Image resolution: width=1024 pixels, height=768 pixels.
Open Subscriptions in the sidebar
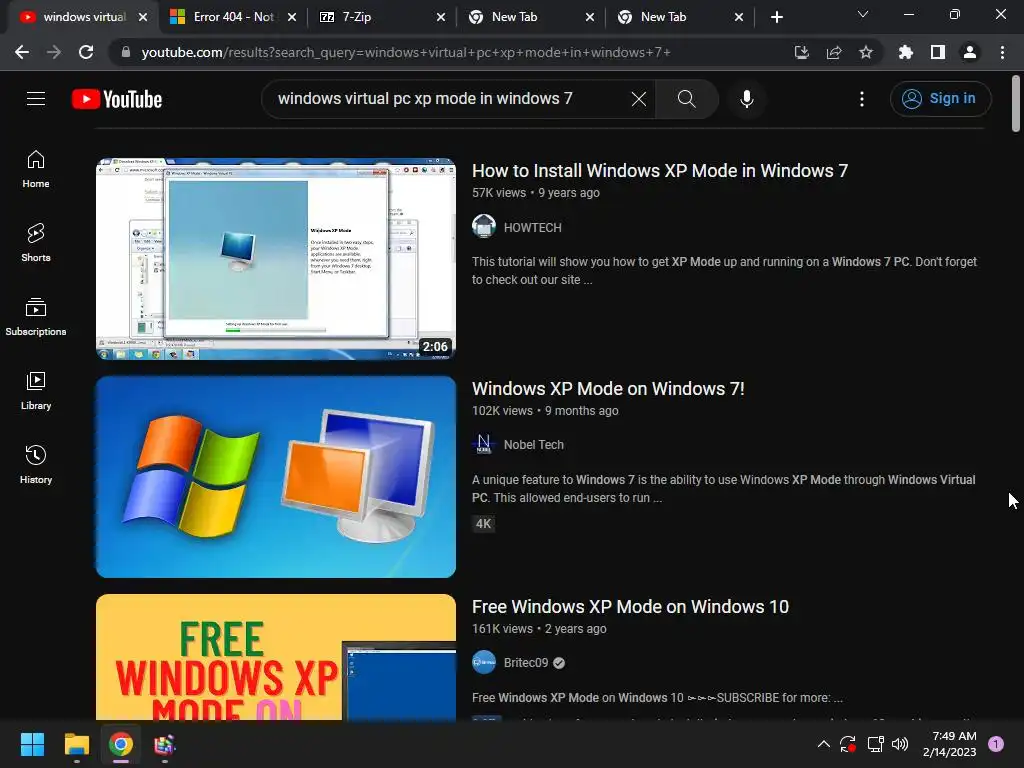point(36,317)
